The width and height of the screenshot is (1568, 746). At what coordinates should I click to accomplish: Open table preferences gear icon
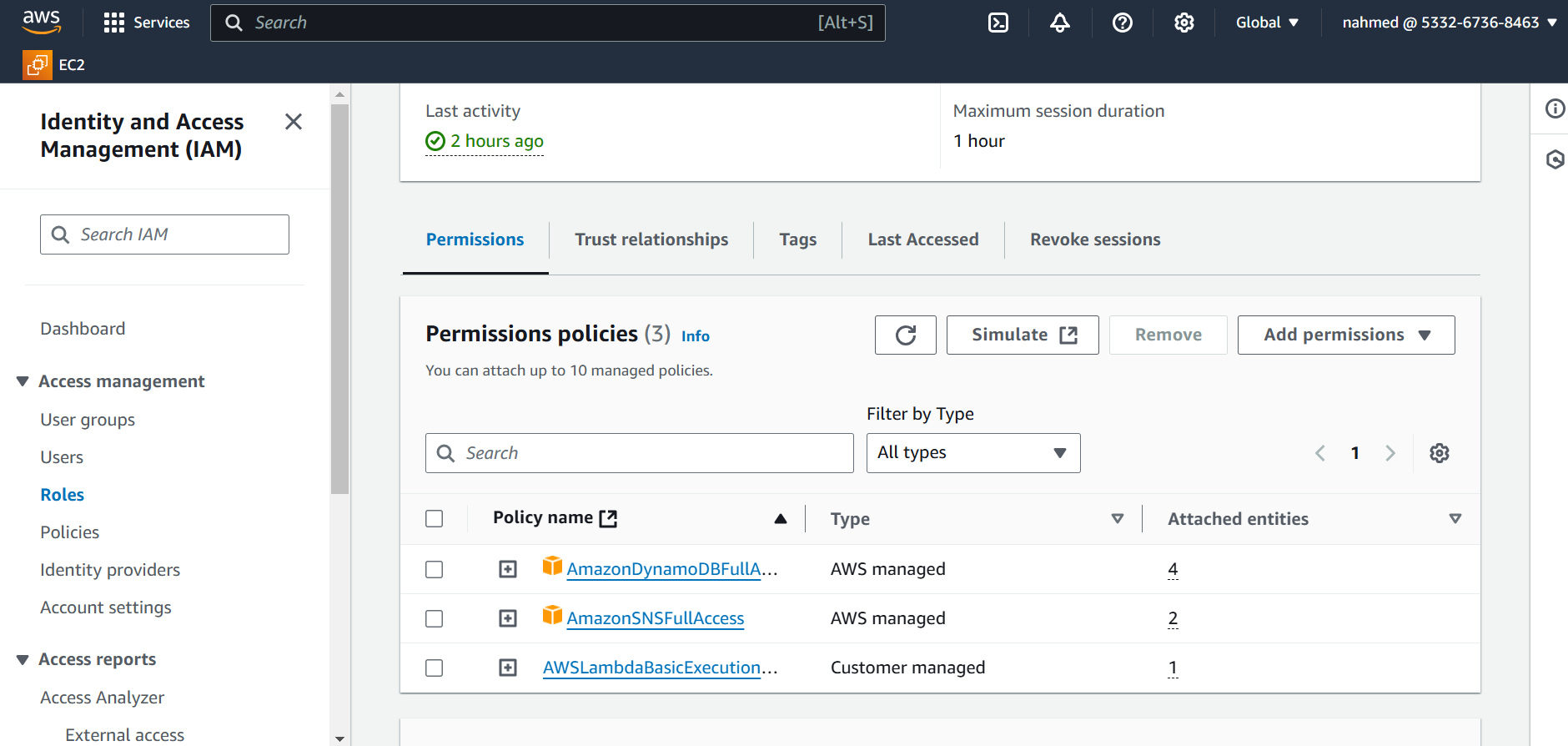[1440, 453]
